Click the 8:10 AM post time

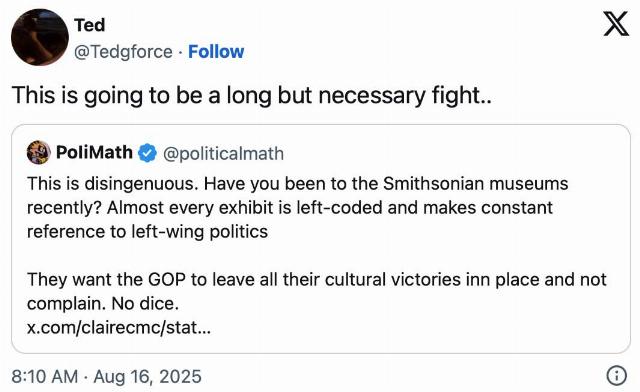(x=45, y=376)
